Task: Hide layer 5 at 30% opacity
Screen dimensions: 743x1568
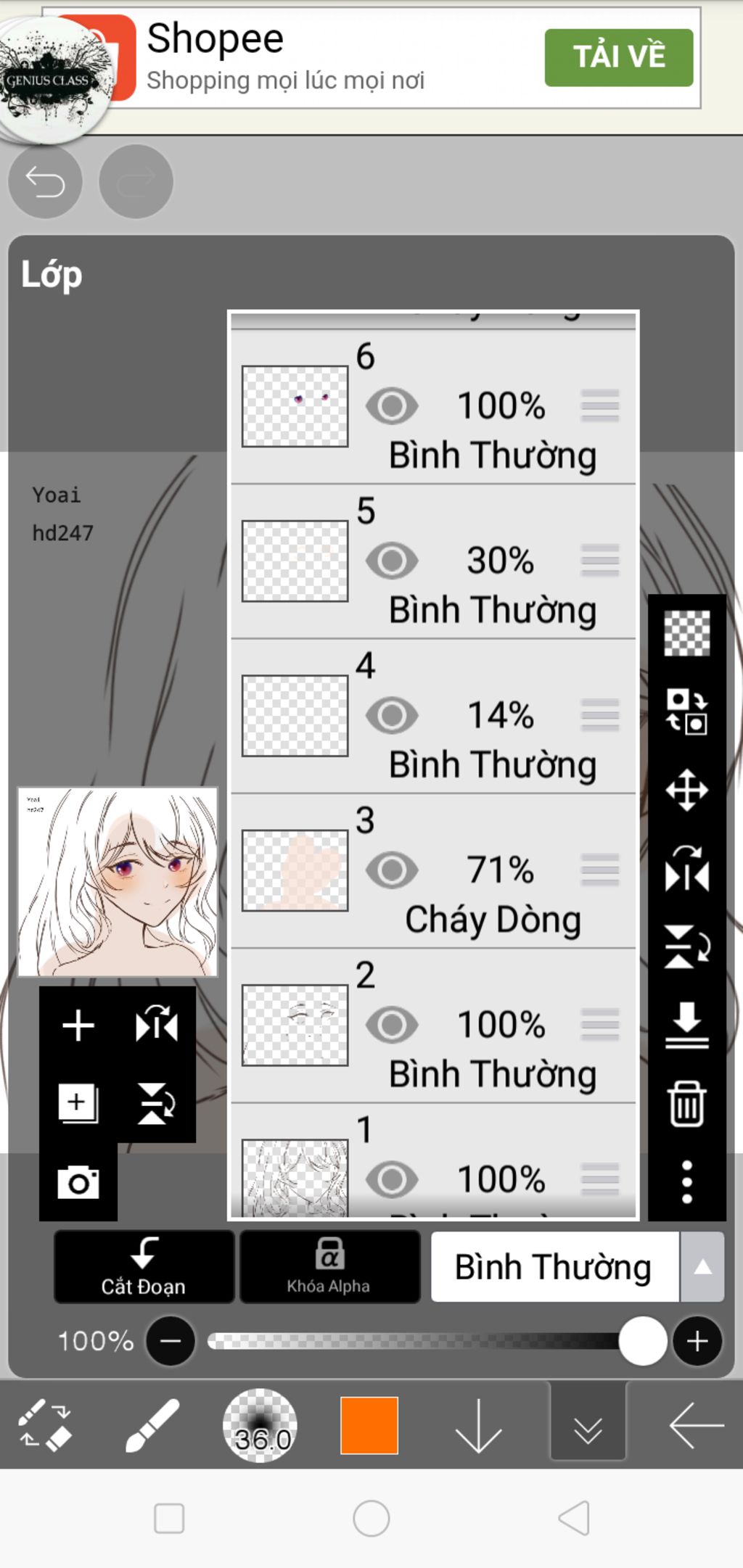Action: click(392, 561)
